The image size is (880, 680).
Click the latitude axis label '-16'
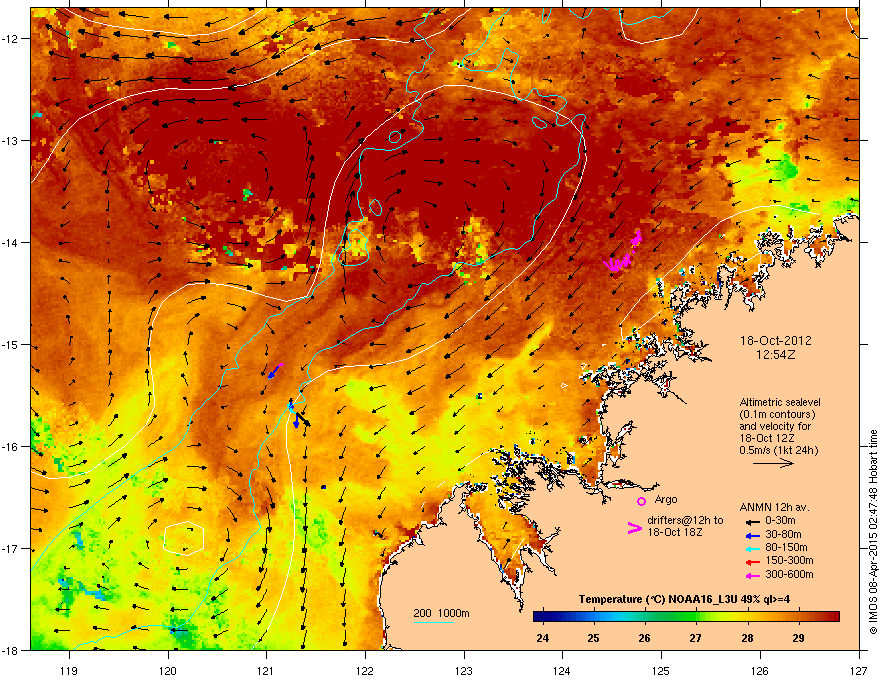(10, 447)
